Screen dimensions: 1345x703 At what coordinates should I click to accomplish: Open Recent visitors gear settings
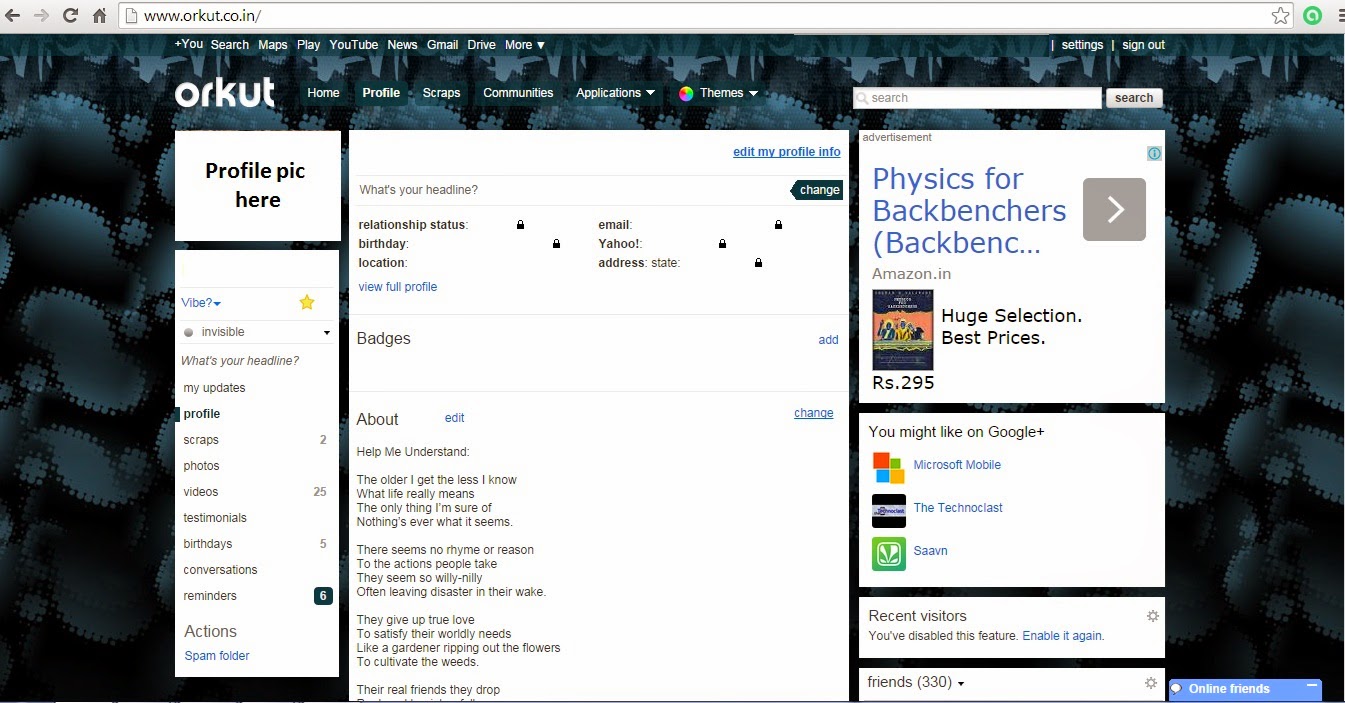(1152, 616)
